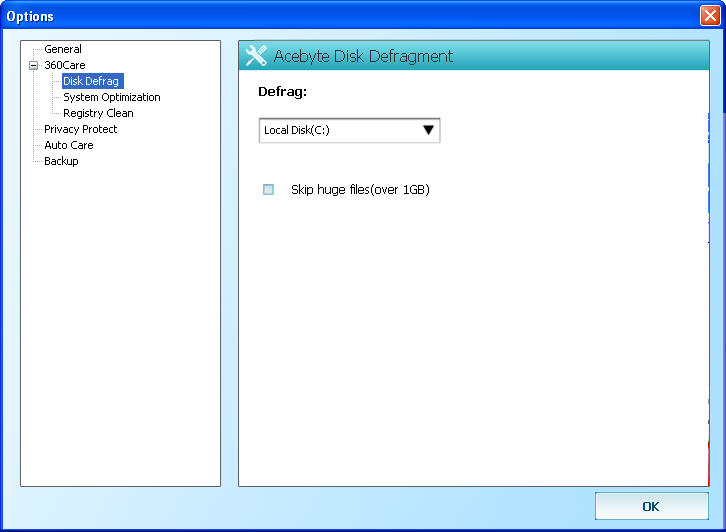Screen dimensions: 726x532
Task: Choose Disk Defrag in the tree
Action: [x=92, y=81]
